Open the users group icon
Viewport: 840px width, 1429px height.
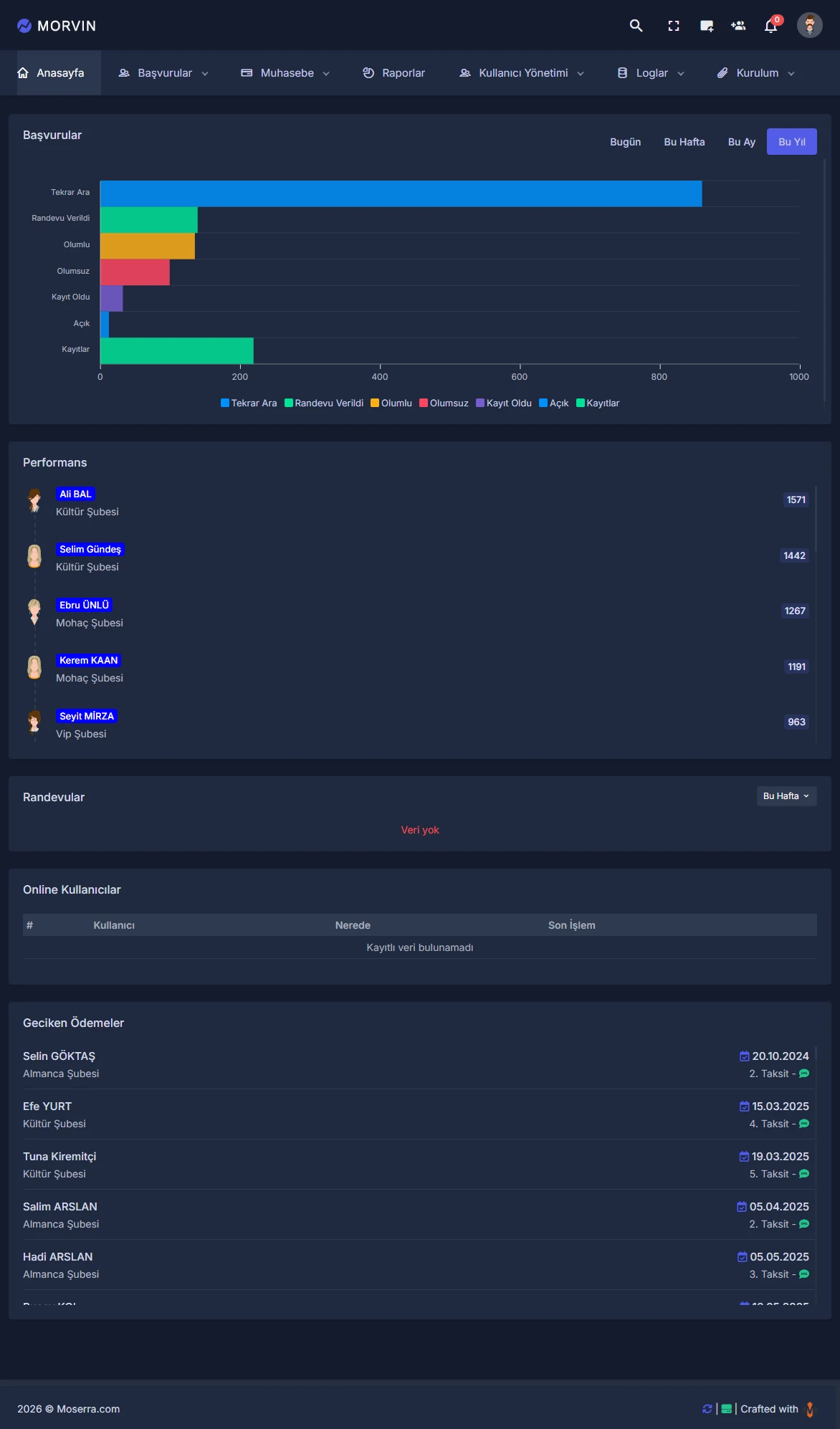(x=738, y=26)
